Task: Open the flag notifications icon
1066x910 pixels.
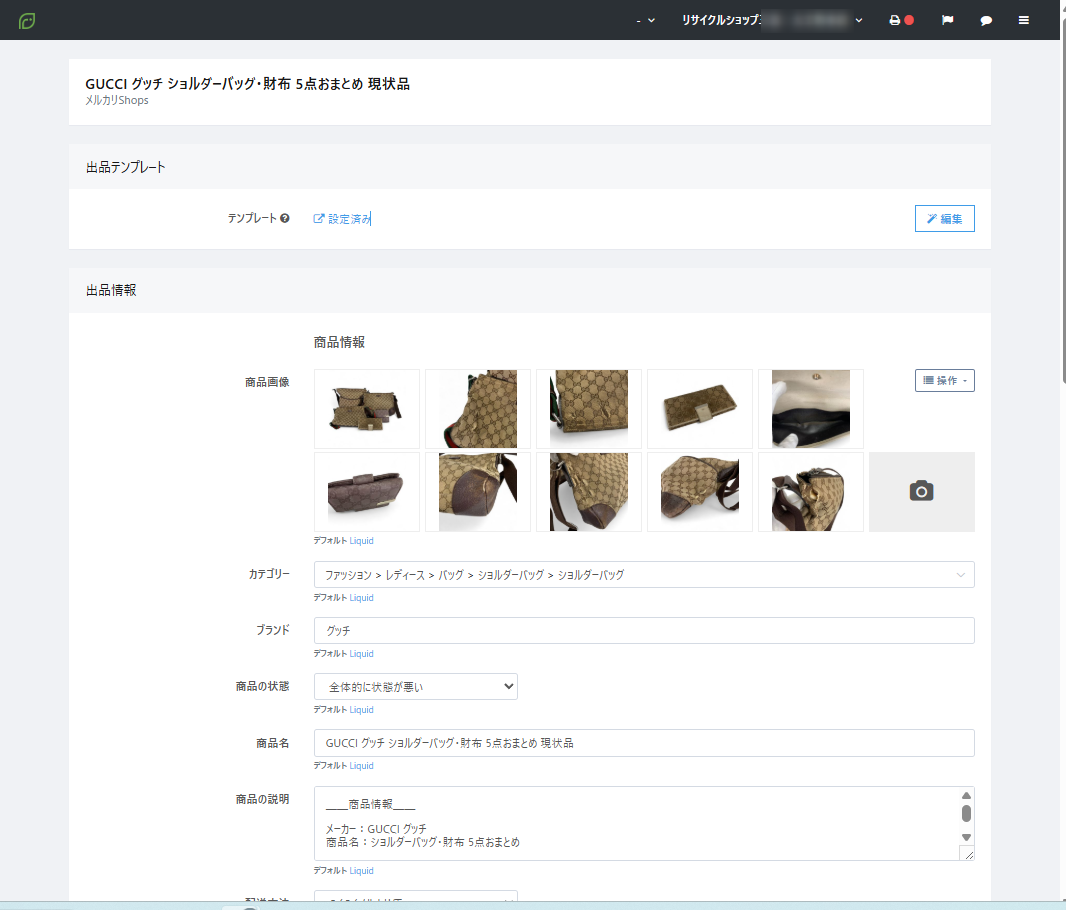Action: pyautogui.click(x=947, y=20)
